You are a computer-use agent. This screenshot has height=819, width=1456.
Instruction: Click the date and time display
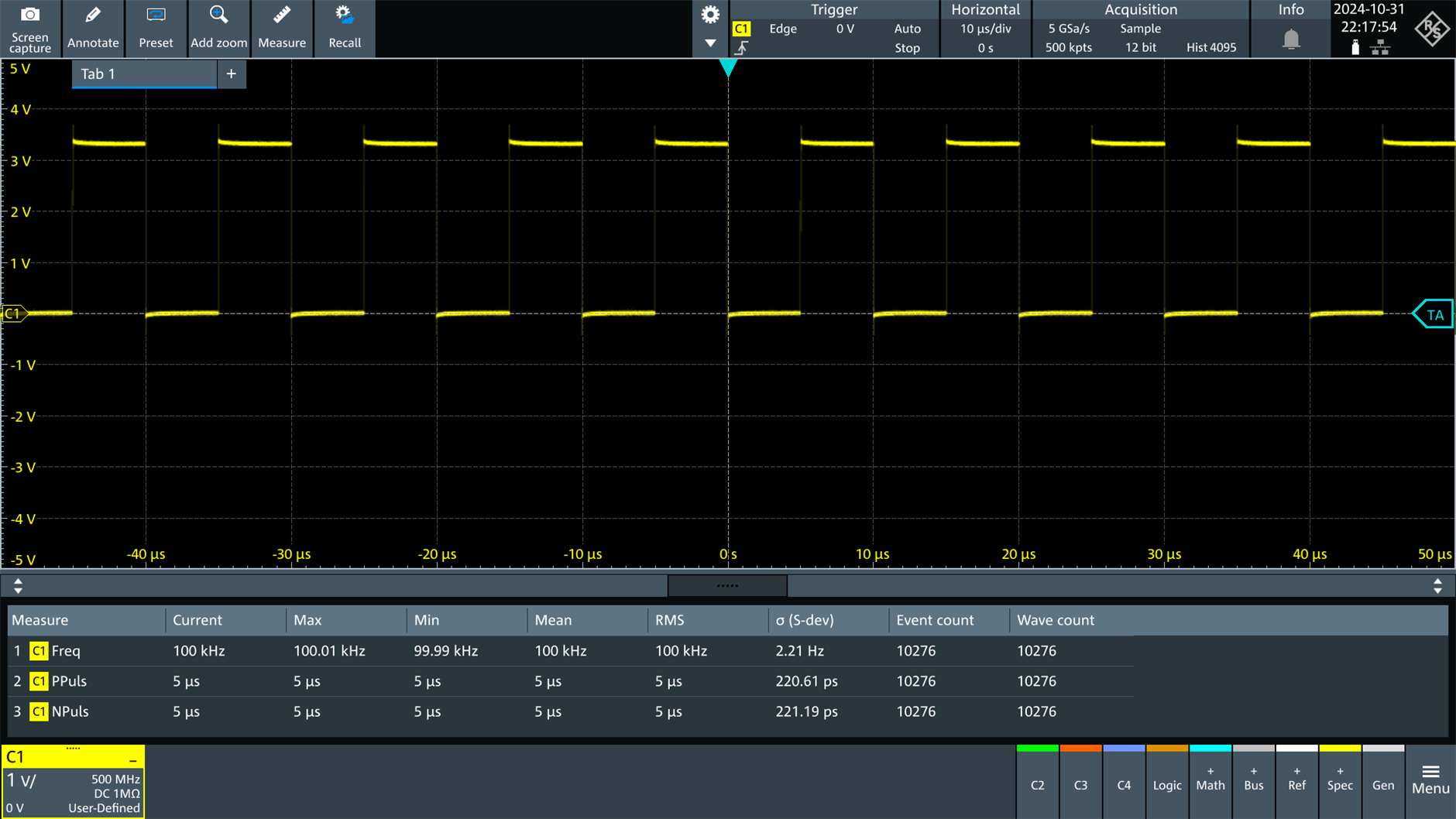click(1368, 18)
